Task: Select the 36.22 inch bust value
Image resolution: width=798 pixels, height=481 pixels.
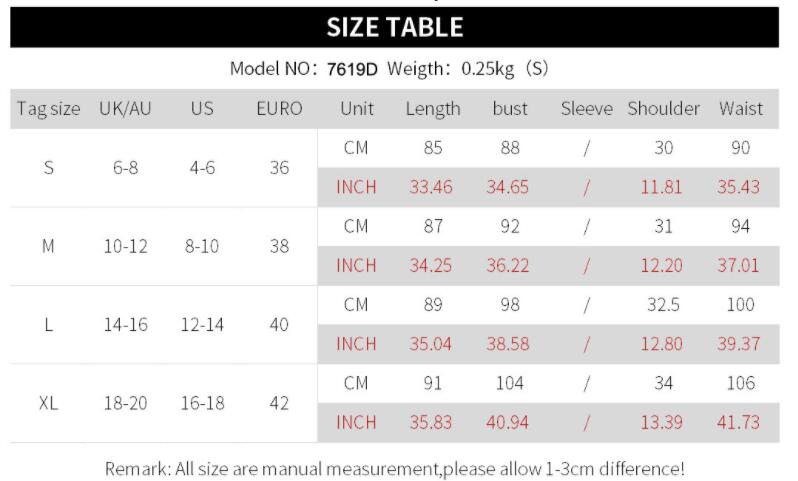Action: pos(509,266)
